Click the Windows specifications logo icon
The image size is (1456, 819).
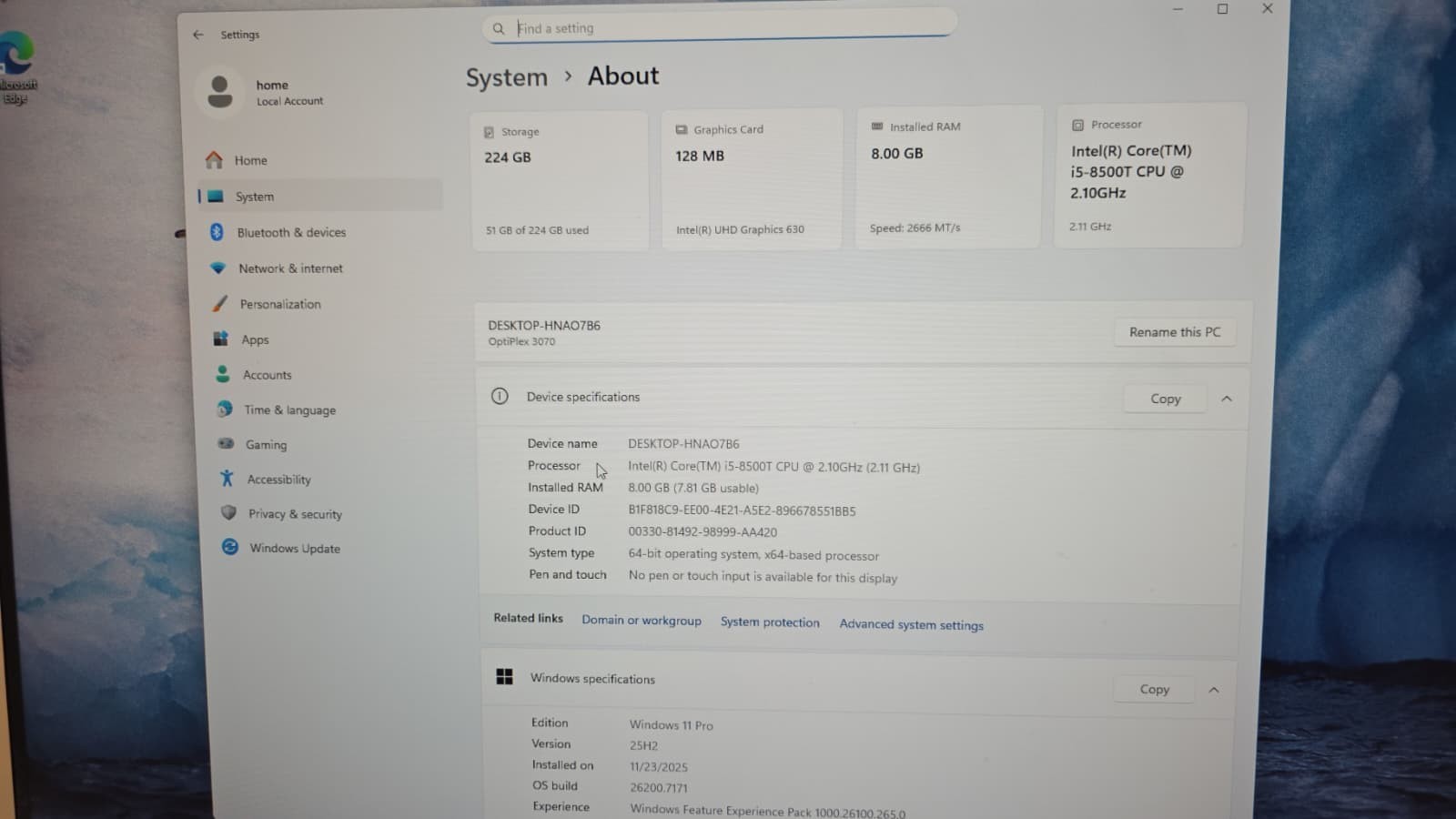504,676
